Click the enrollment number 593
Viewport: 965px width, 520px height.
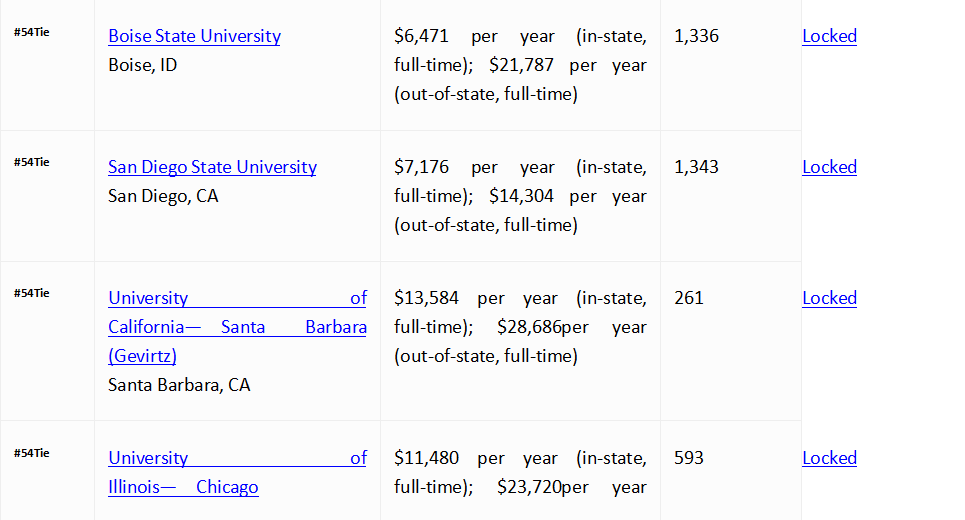[x=689, y=458]
